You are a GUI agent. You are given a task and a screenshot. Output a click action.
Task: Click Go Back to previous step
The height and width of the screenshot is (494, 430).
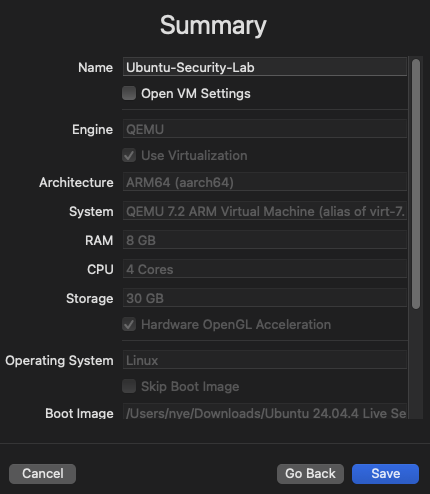[x=310, y=474]
